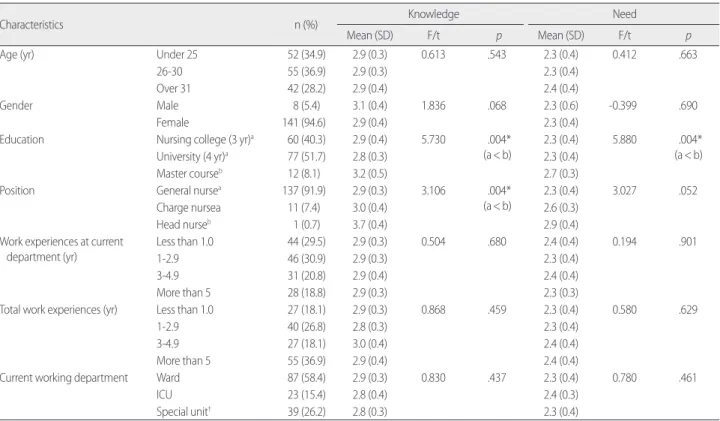
Task: Click the '8 (5.4)' count cell
Action: 306,106
